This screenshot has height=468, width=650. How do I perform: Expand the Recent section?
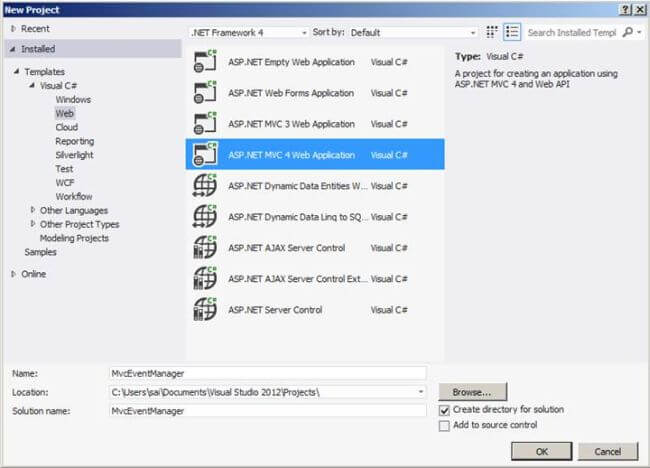[13, 29]
